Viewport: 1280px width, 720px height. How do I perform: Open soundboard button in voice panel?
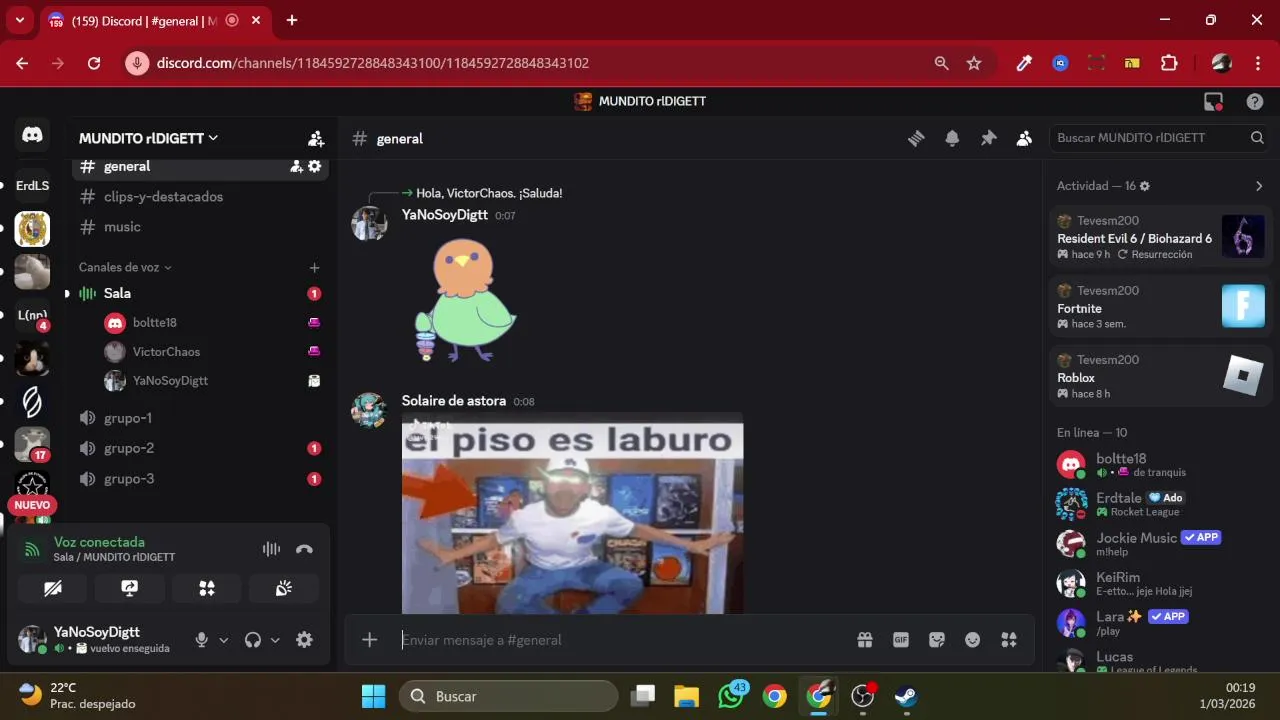coord(283,588)
